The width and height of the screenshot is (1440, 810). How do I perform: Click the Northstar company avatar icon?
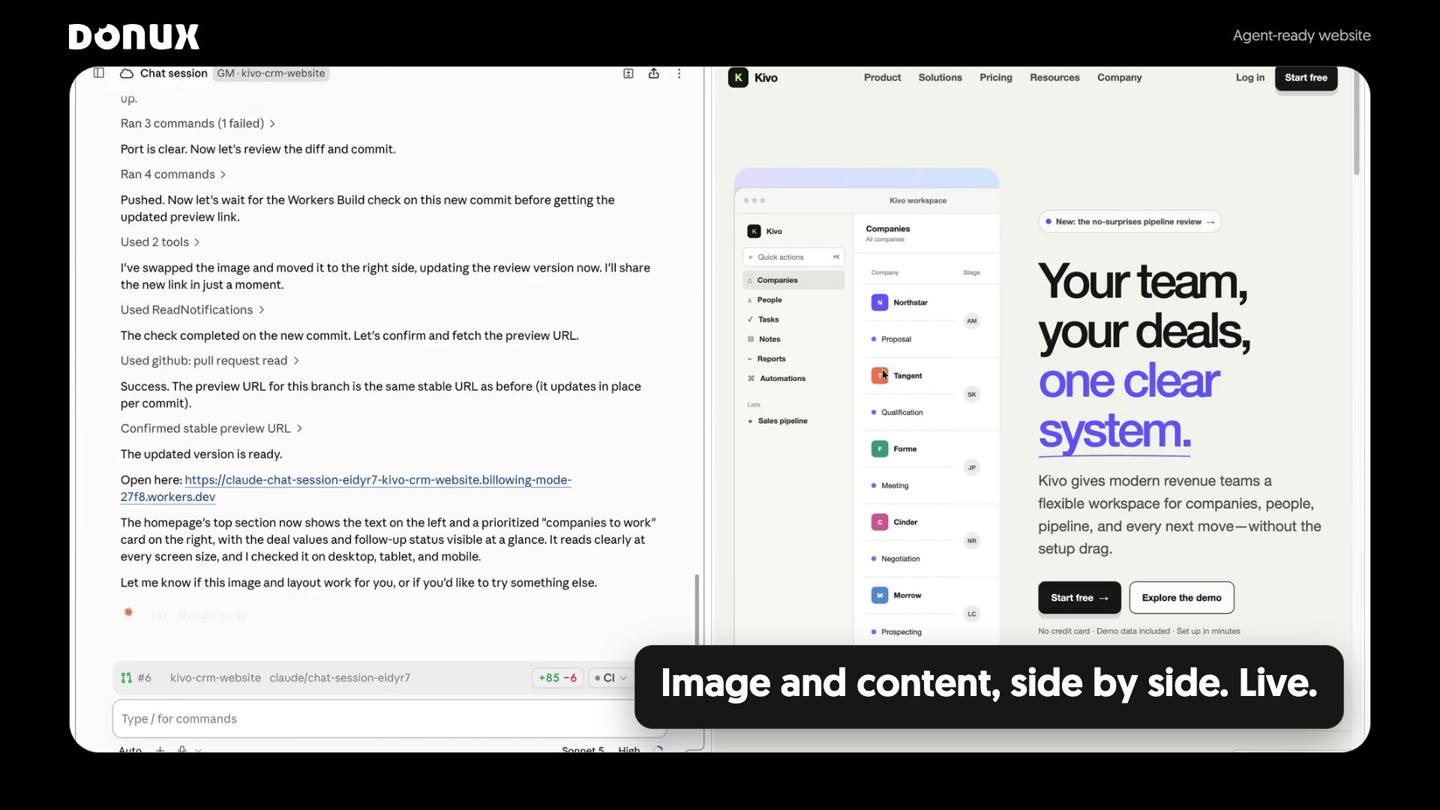pos(879,302)
